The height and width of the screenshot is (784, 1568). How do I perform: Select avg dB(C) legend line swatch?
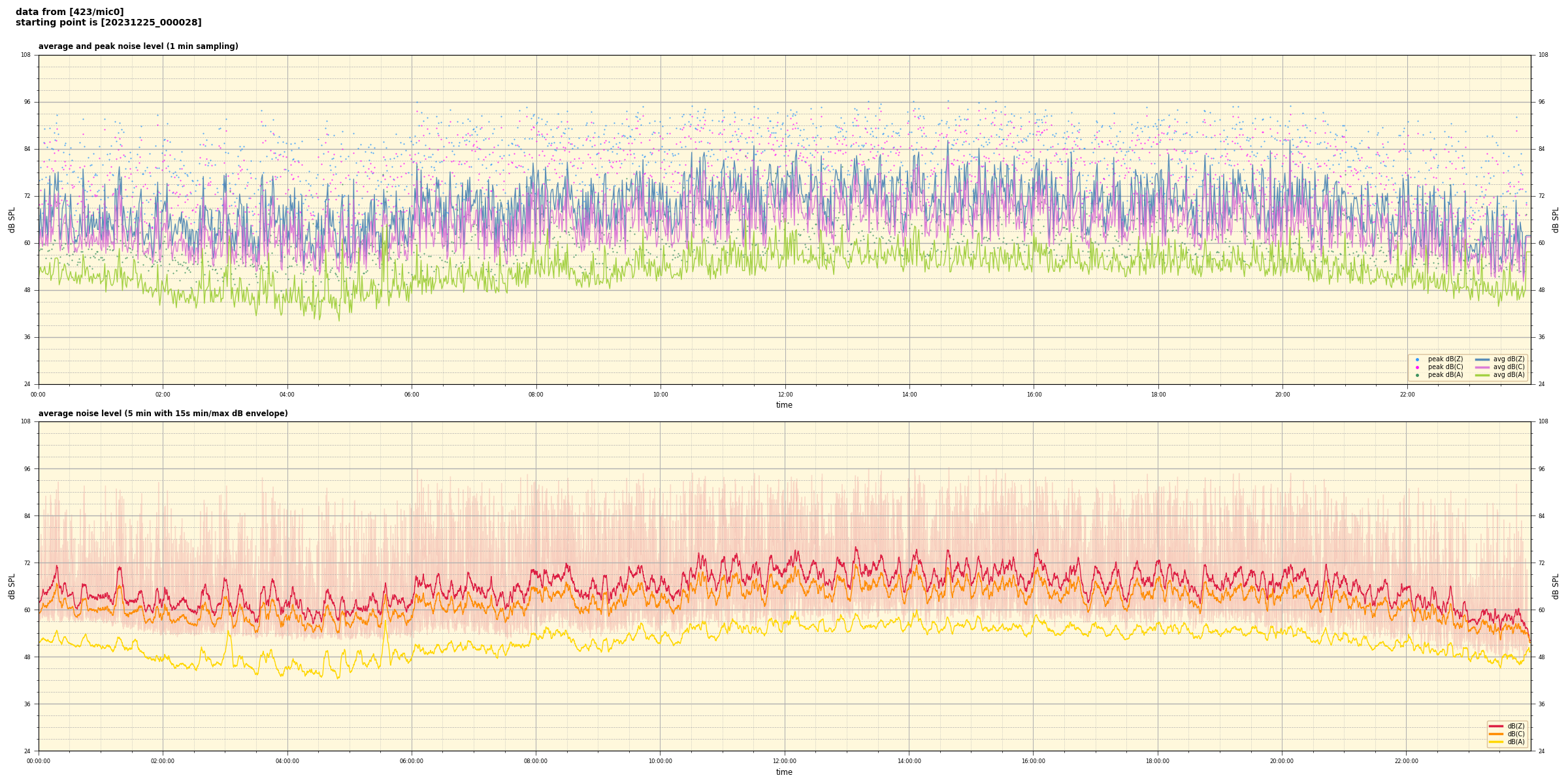1482,367
